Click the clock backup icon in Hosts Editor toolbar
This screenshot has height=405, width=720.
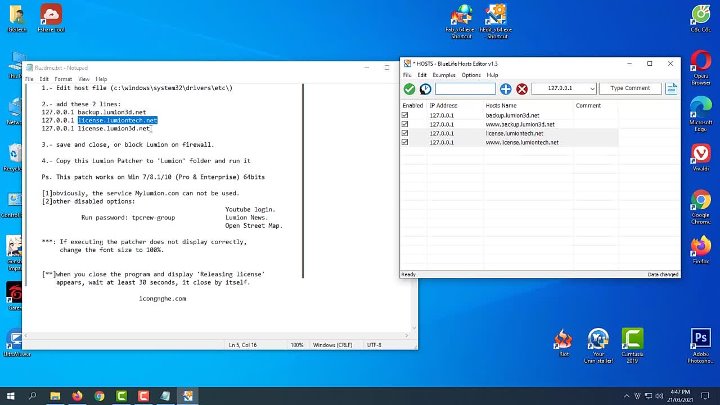pos(425,89)
